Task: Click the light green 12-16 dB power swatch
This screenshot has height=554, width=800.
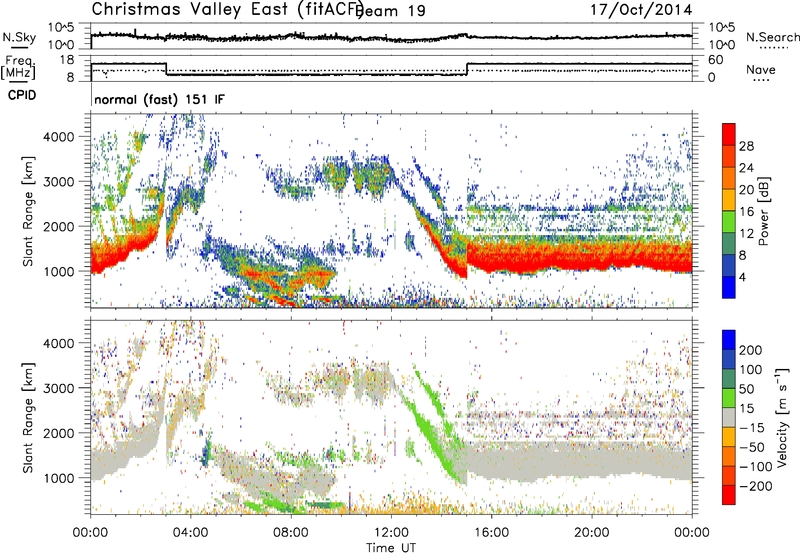Action: pos(729,221)
